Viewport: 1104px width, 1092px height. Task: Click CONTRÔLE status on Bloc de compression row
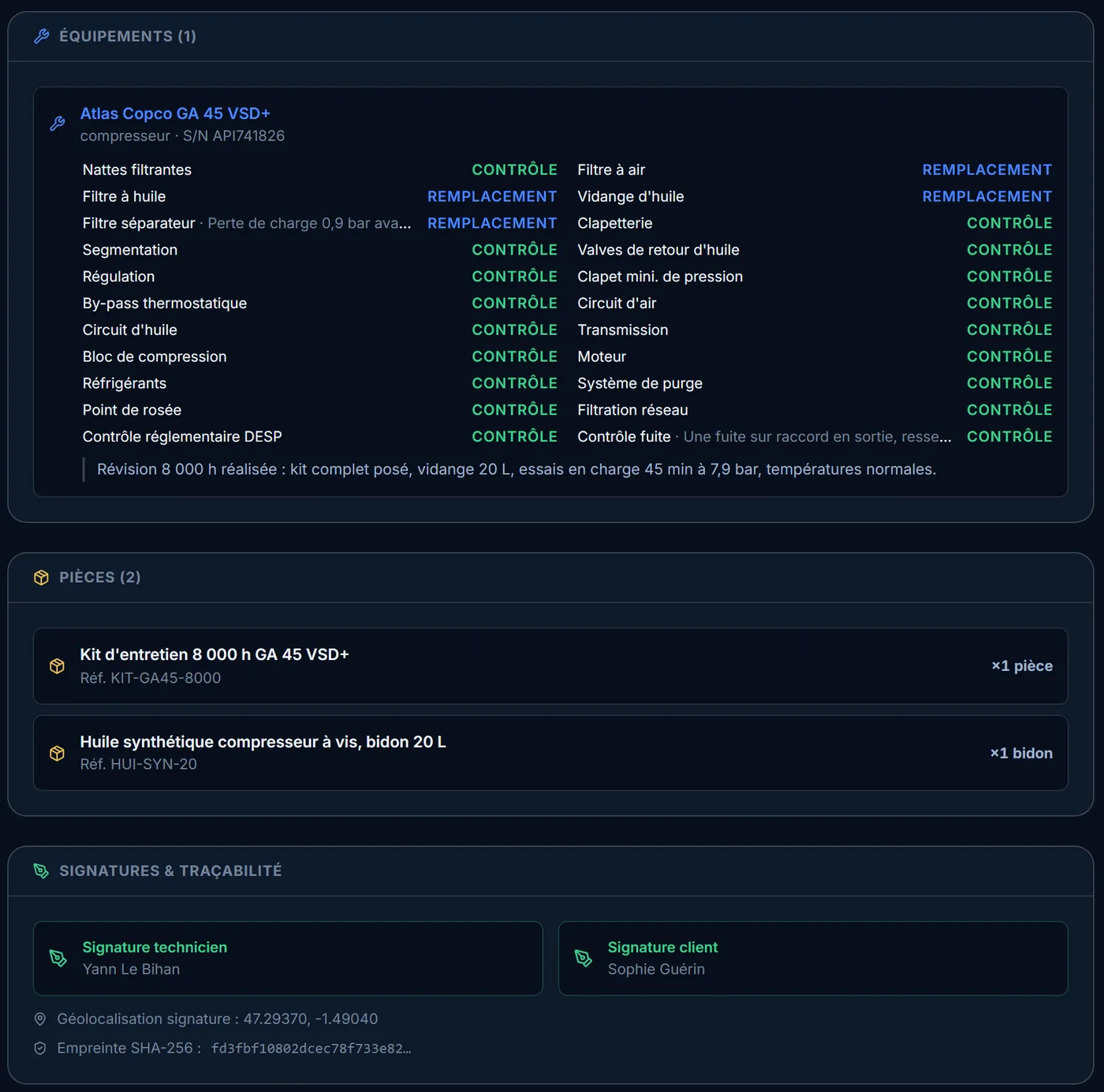click(x=514, y=356)
